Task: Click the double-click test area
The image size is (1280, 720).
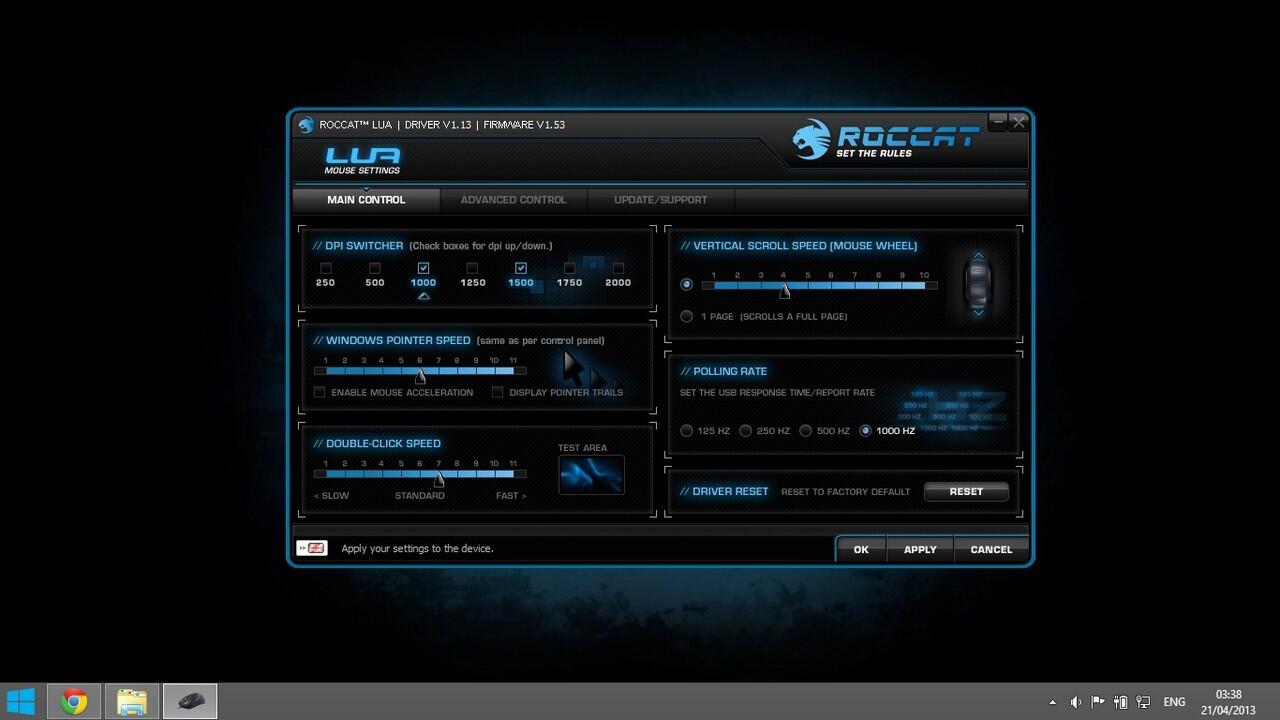Action: (591, 475)
